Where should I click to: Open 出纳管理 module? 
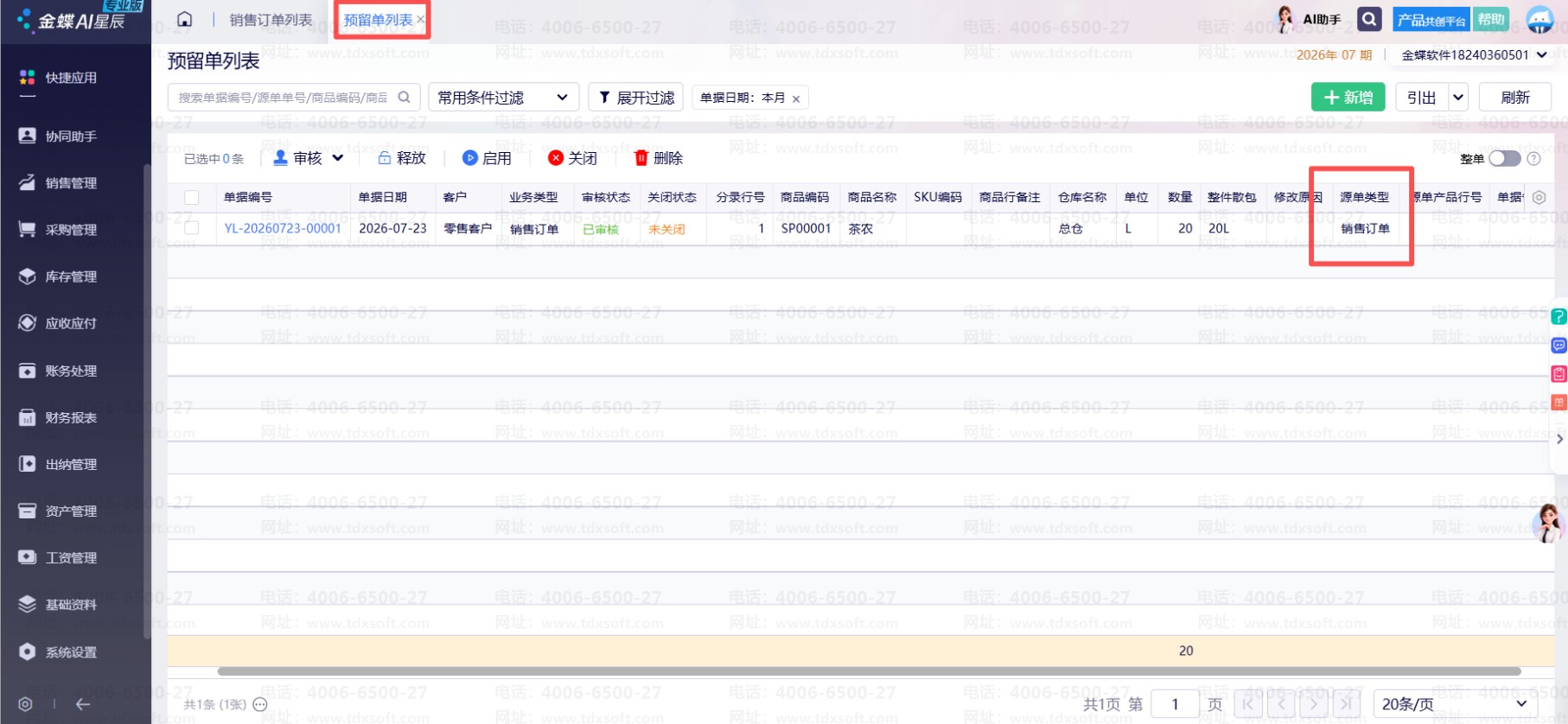coord(58,464)
